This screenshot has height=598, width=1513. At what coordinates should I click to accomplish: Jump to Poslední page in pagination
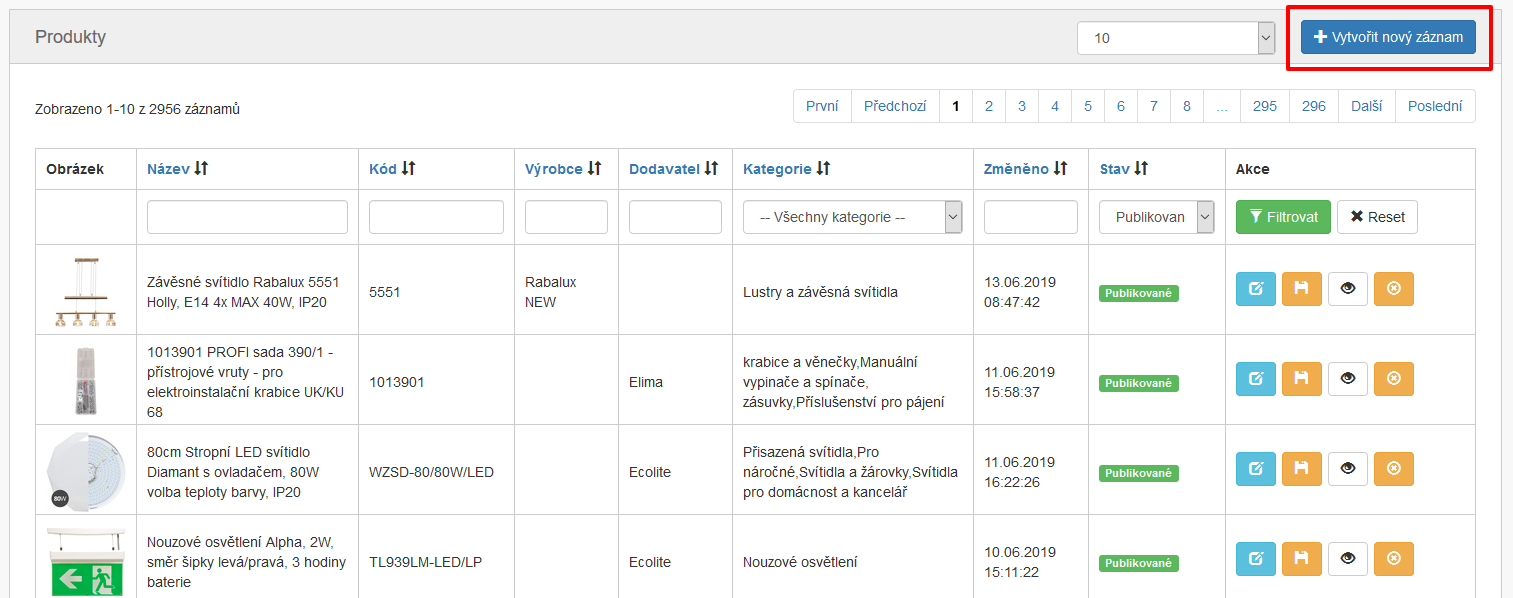[1434, 106]
